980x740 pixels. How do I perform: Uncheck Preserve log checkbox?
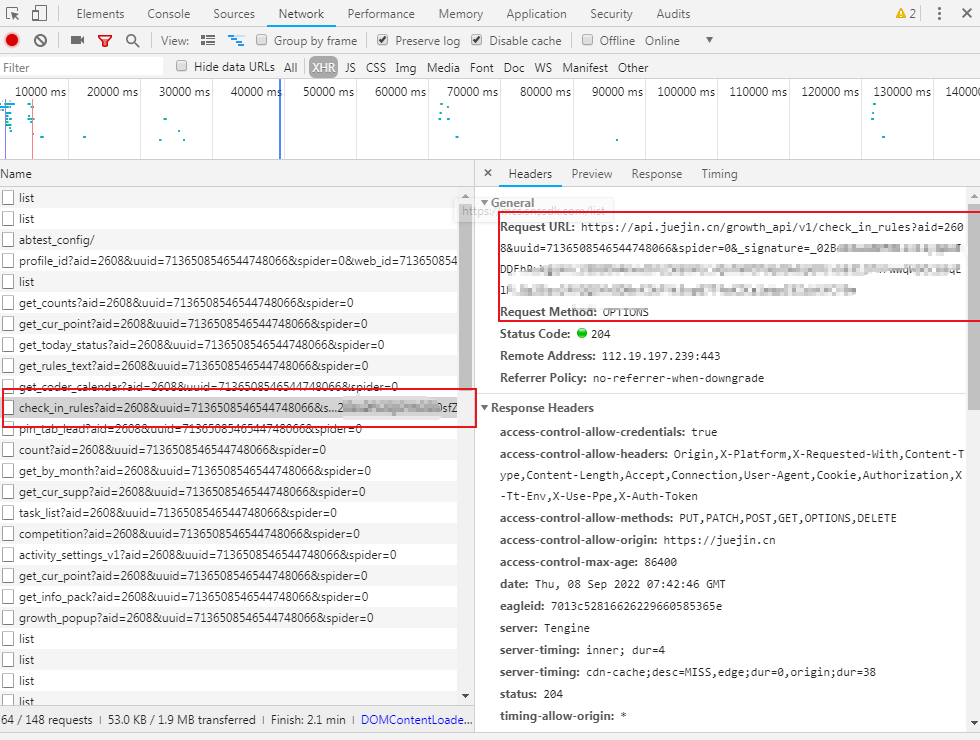point(383,40)
